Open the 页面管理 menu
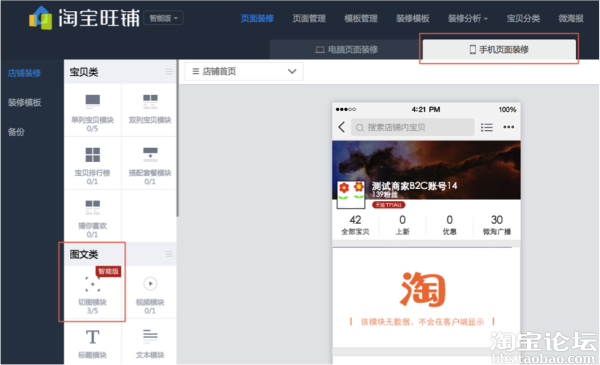Screen dimensions: 600x365 [309, 18]
